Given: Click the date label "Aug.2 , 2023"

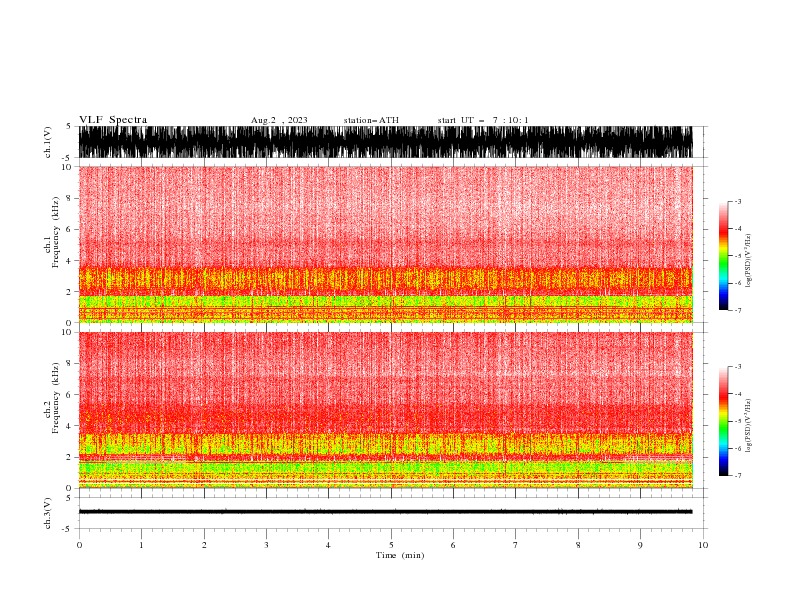Looking at the screenshot, I should pos(279,120).
